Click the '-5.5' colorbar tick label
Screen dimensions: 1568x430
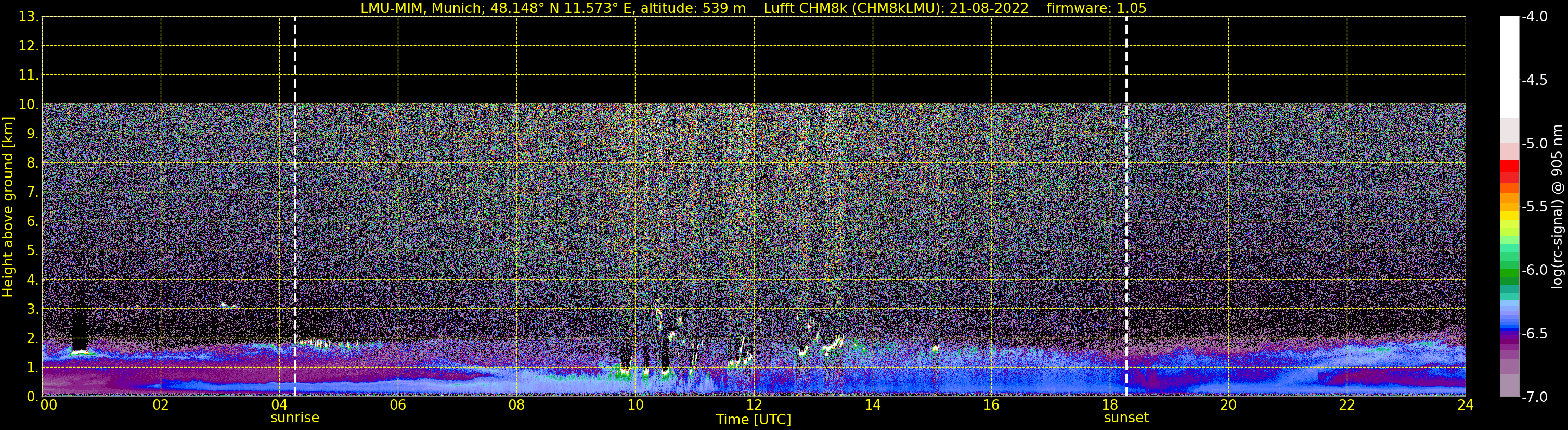pos(1534,207)
